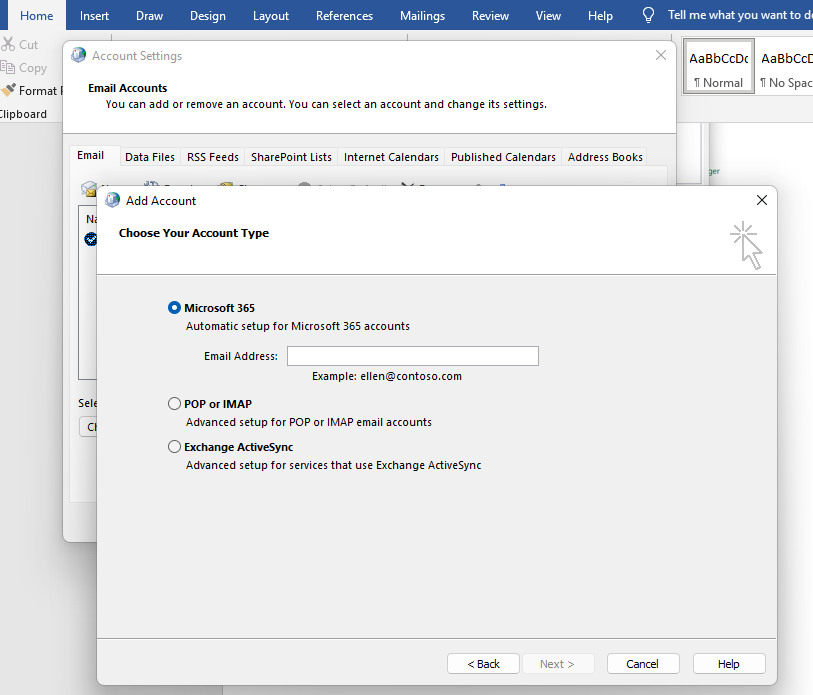Select Exchange ActiveSync account type
The width and height of the screenshot is (813, 695).
[x=174, y=447]
